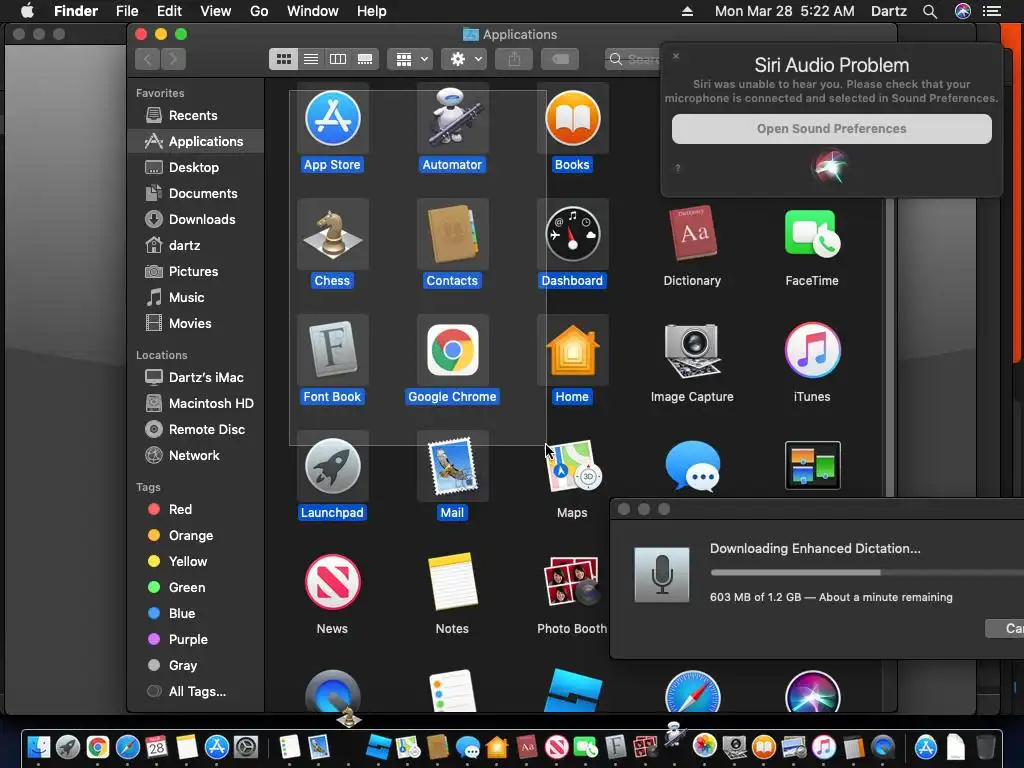Switch Finder to column view
This screenshot has width=1024, height=768.
[x=338, y=59]
